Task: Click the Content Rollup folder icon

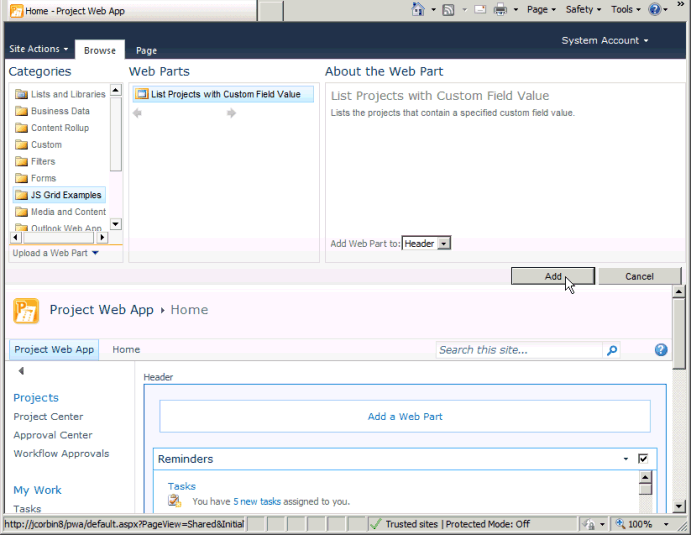Action: pyautogui.click(x=21, y=127)
